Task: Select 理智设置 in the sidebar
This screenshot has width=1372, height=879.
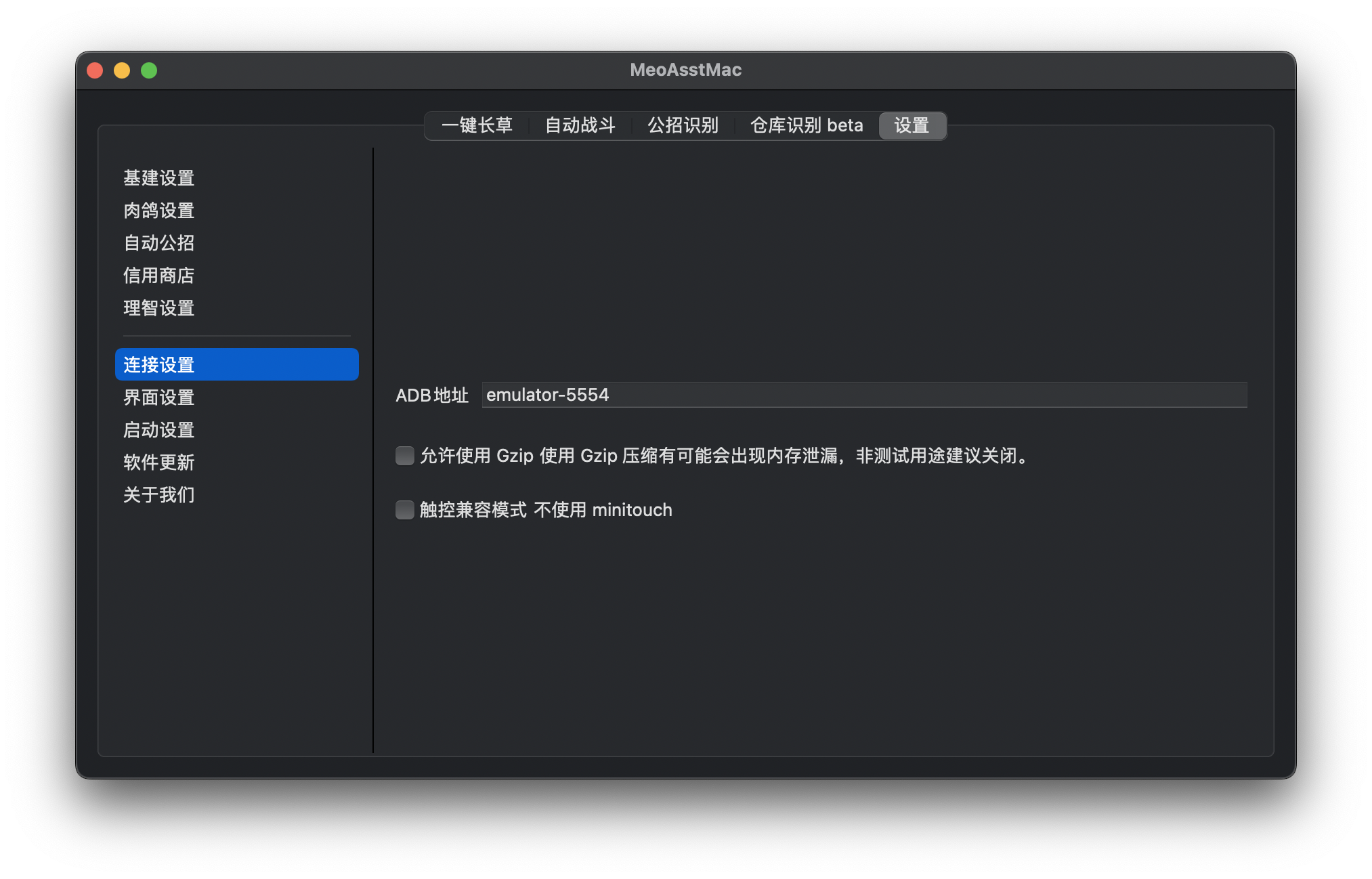Action: [236, 308]
